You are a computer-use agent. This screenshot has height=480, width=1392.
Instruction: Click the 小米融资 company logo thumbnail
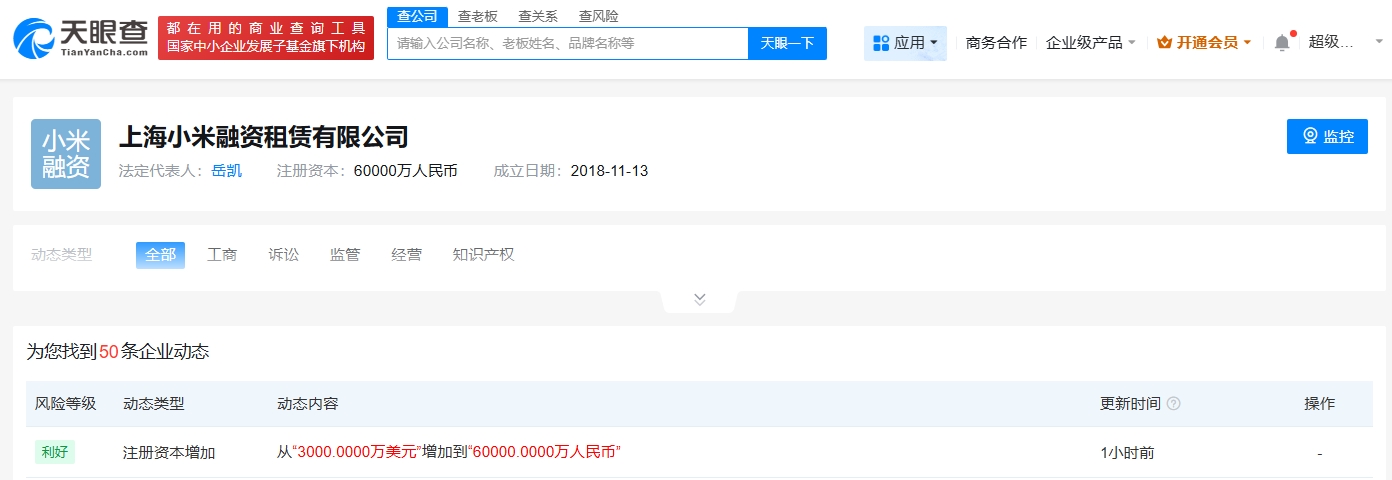pyautogui.click(x=66, y=154)
